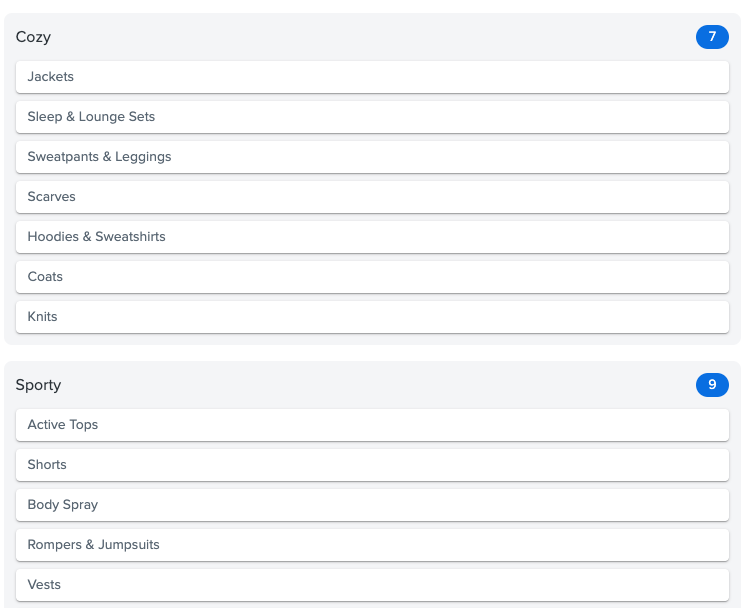Click the Scarves label text
This screenshot has height=608, width=741.
pos(52,197)
